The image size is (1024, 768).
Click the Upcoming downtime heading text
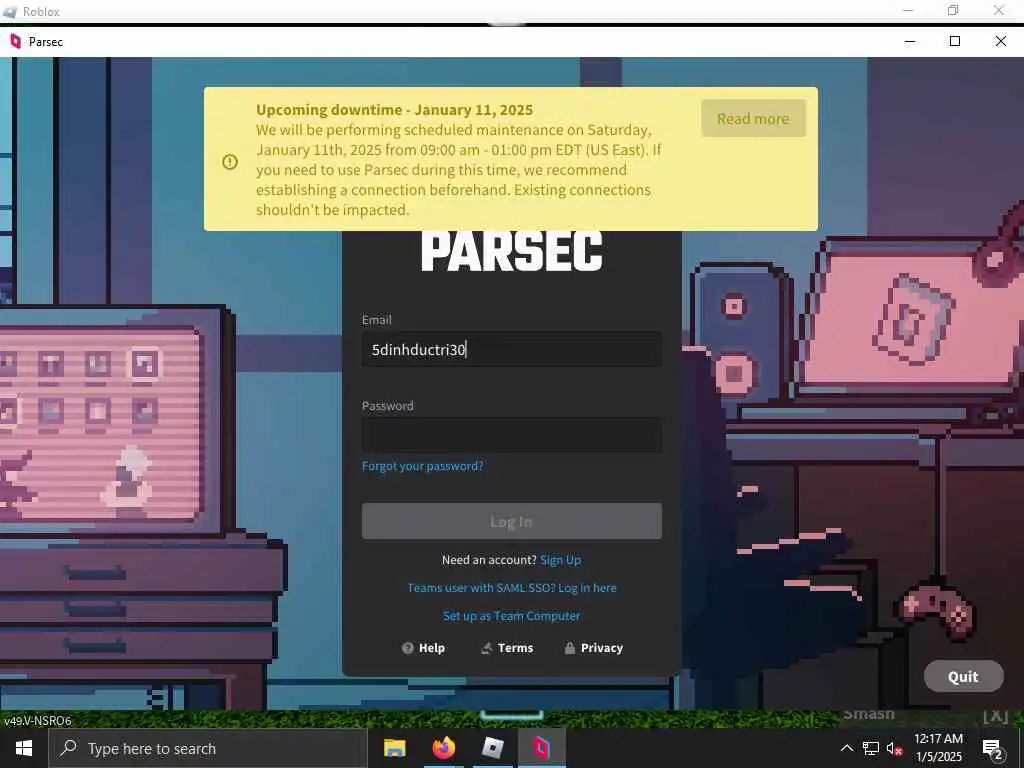click(394, 109)
